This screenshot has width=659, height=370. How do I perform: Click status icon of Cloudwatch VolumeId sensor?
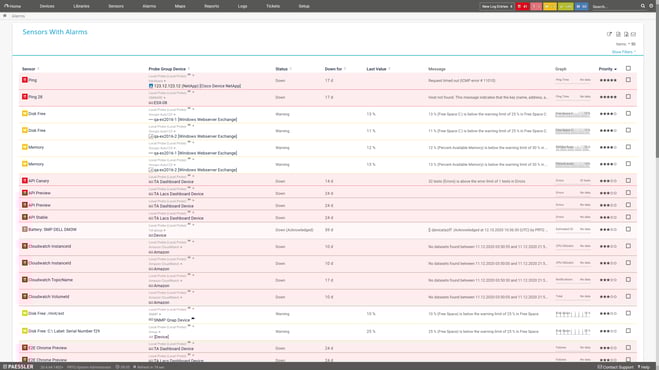(25, 296)
